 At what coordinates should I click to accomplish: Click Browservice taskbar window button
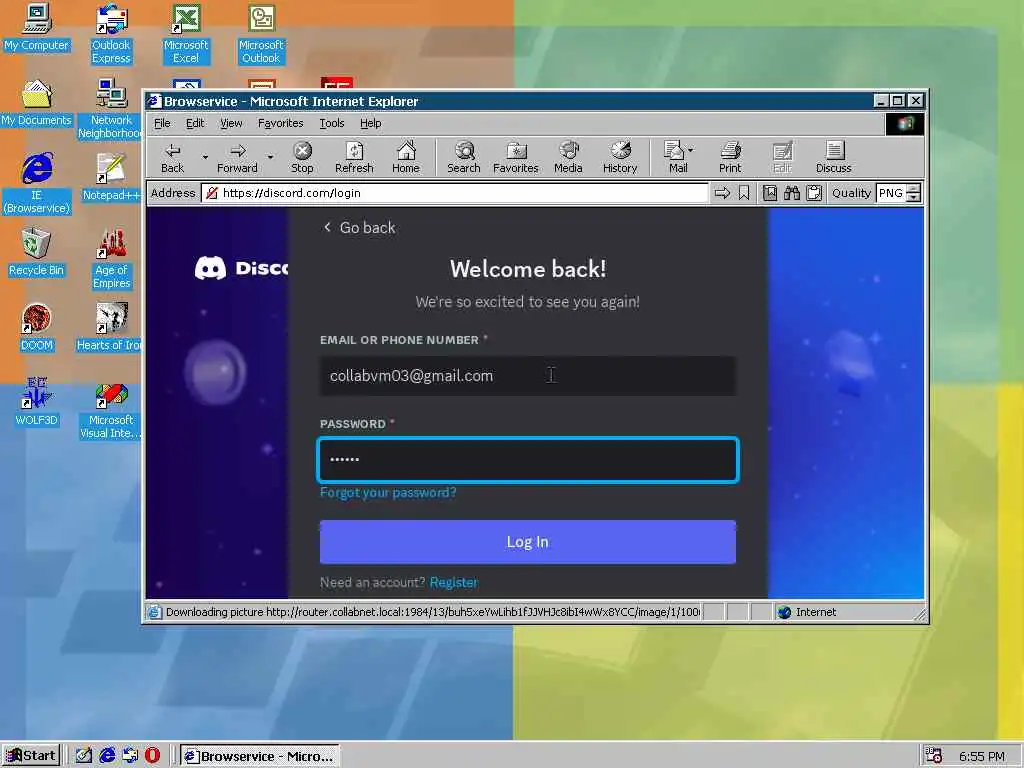(260, 756)
